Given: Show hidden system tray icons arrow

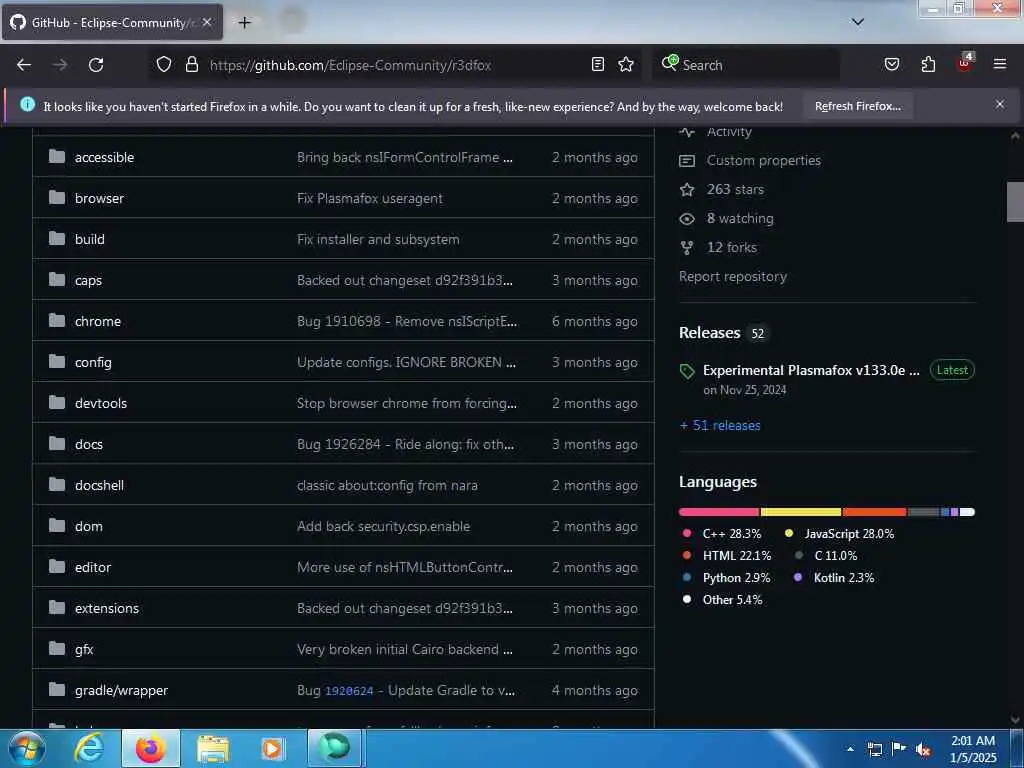Looking at the screenshot, I should pyautogui.click(x=850, y=749).
